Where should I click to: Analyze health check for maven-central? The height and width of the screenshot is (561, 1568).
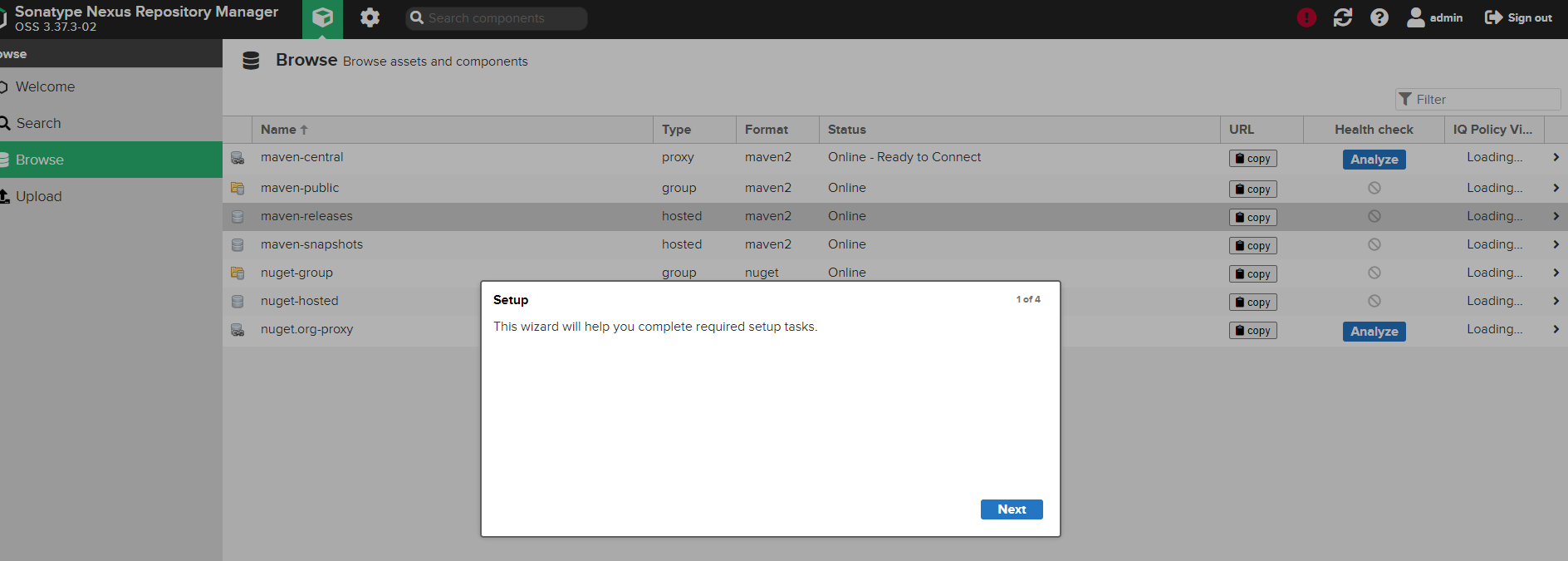tap(1374, 160)
